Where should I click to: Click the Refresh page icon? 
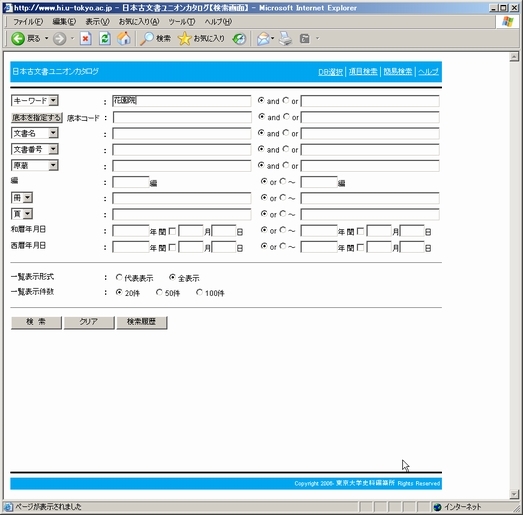coord(105,39)
